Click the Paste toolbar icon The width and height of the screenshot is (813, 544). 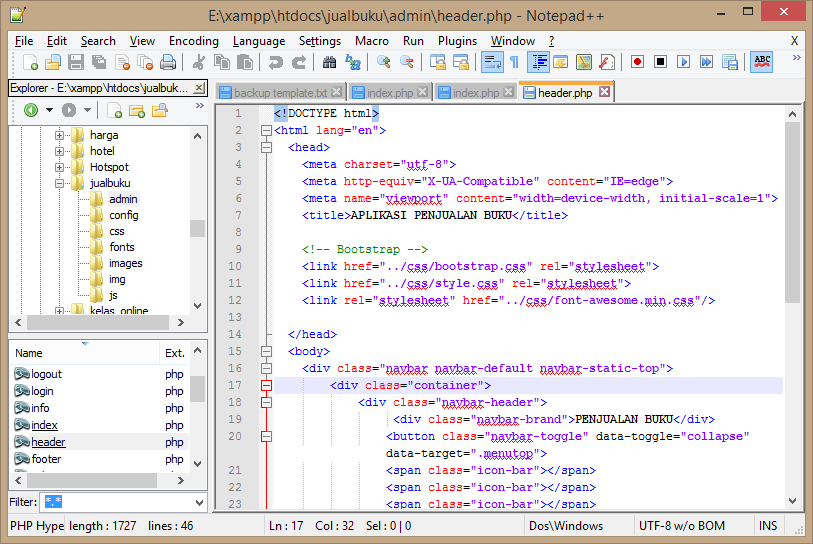click(x=244, y=62)
